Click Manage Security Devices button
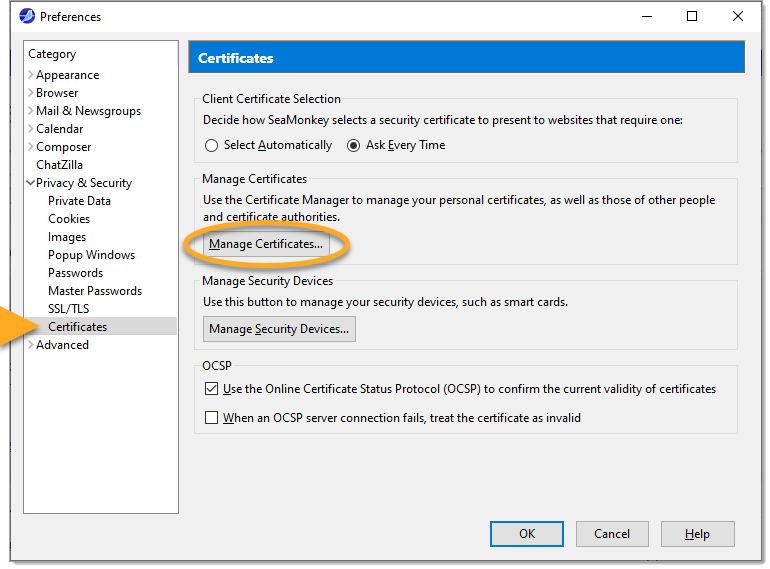 (279, 328)
